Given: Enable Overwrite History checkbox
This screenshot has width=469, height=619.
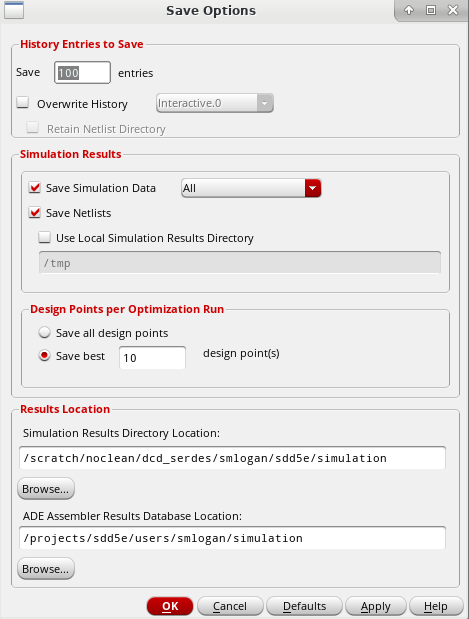Looking at the screenshot, I should (x=23, y=103).
